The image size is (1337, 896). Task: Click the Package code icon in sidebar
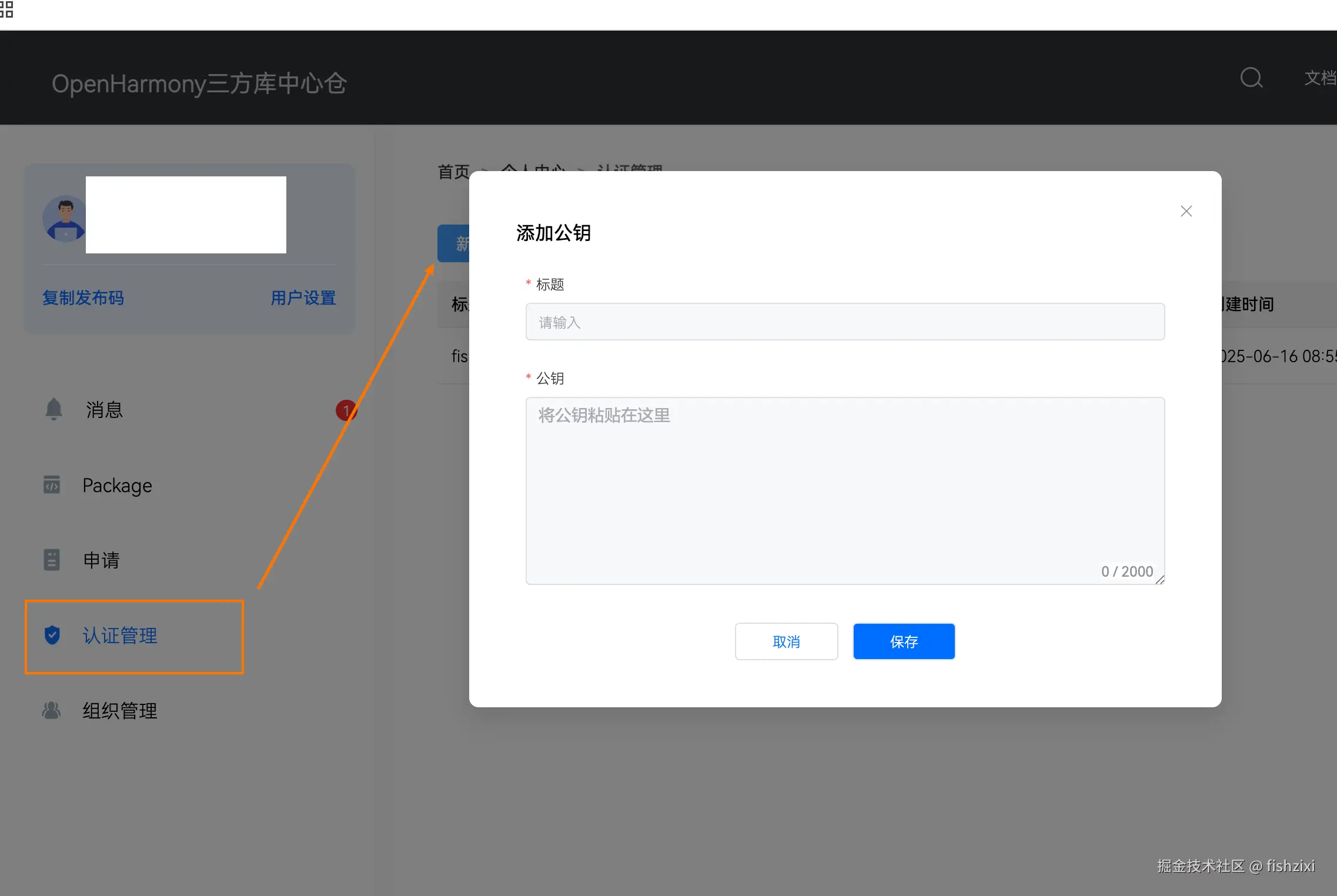(52, 485)
